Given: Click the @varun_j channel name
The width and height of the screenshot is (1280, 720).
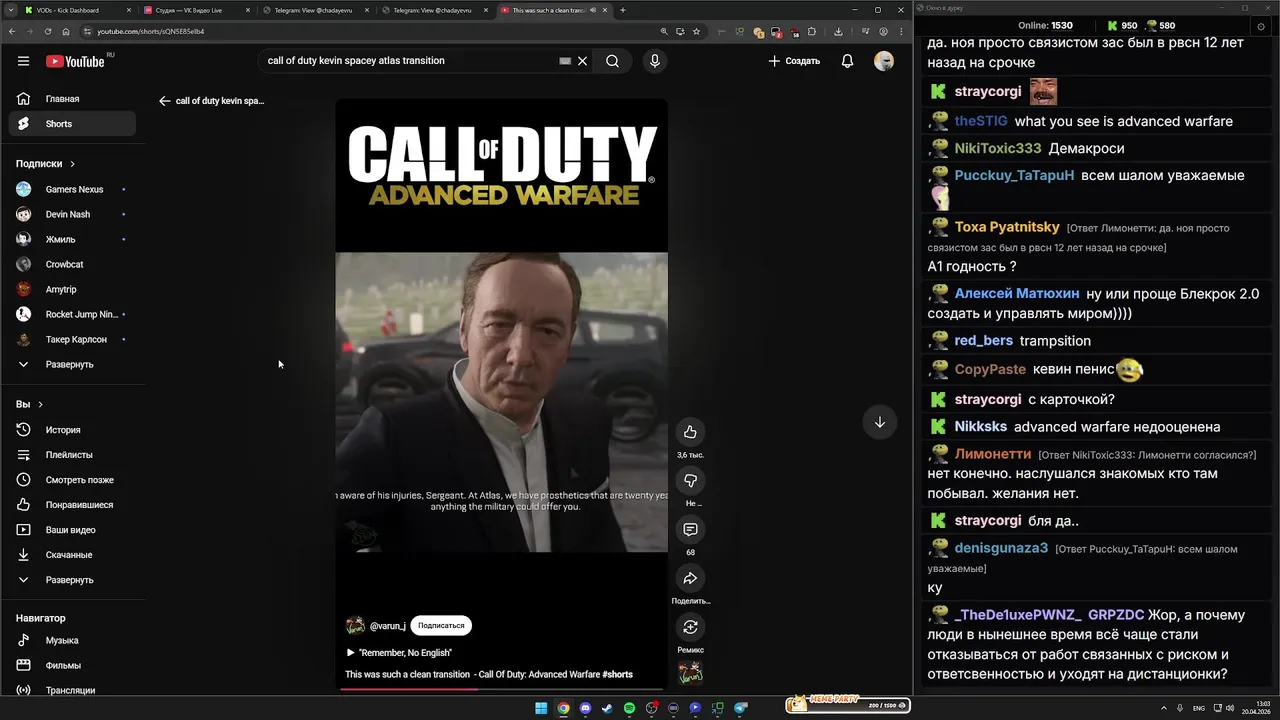Looking at the screenshot, I should [x=387, y=626].
